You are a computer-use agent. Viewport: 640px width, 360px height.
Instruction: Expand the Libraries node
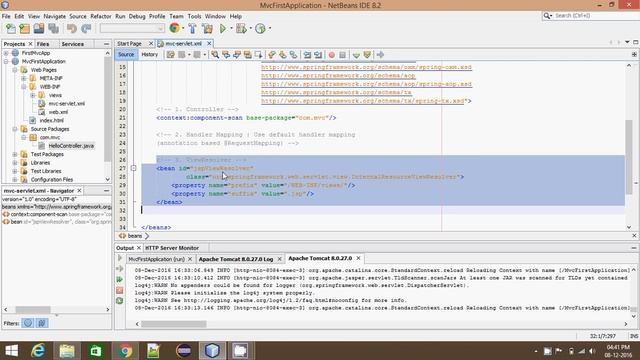(15, 163)
